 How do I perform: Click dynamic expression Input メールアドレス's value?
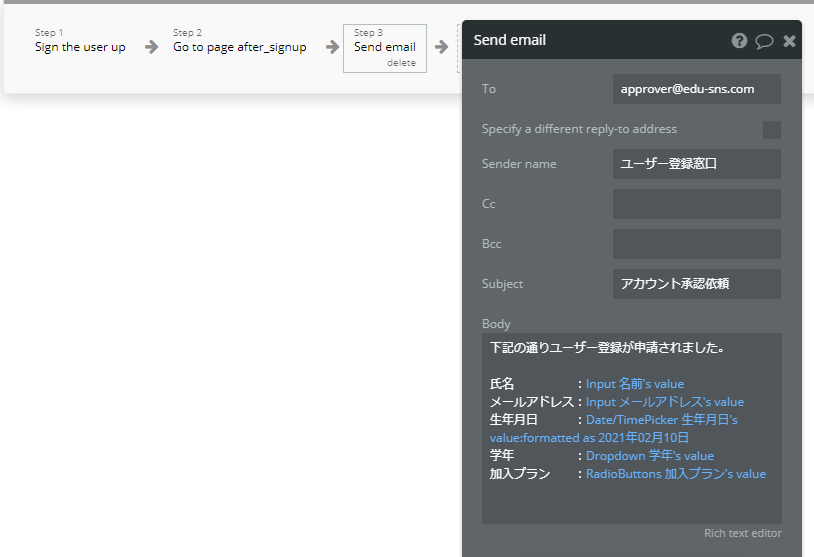click(x=665, y=402)
